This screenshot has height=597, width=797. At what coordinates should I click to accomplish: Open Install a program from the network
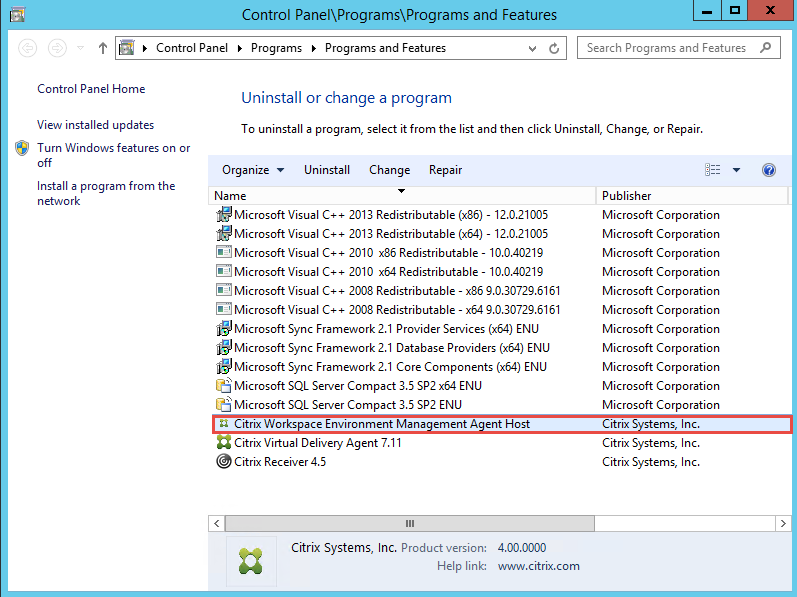(106, 194)
